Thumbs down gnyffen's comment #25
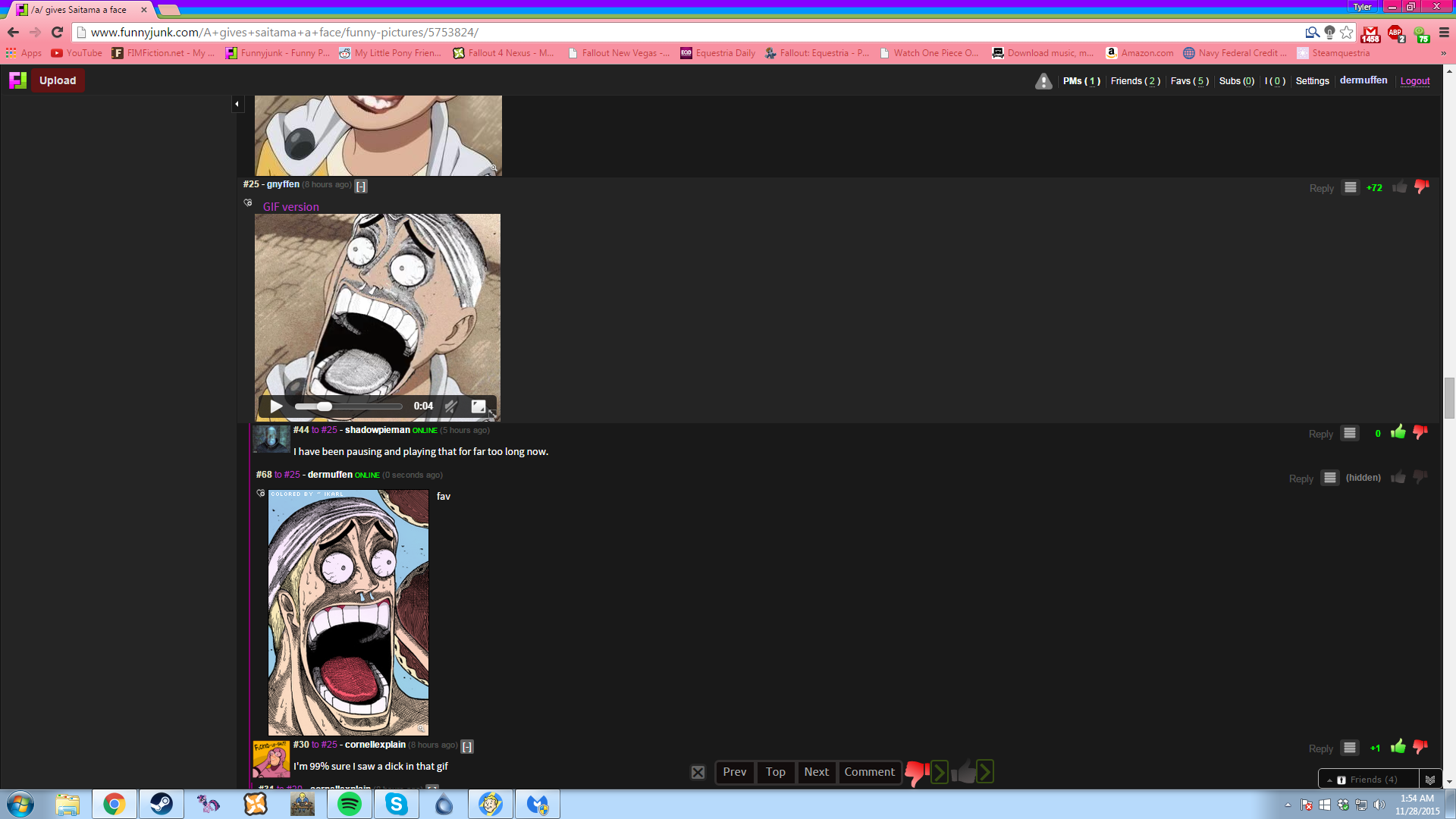The image size is (1456, 819). [x=1422, y=187]
